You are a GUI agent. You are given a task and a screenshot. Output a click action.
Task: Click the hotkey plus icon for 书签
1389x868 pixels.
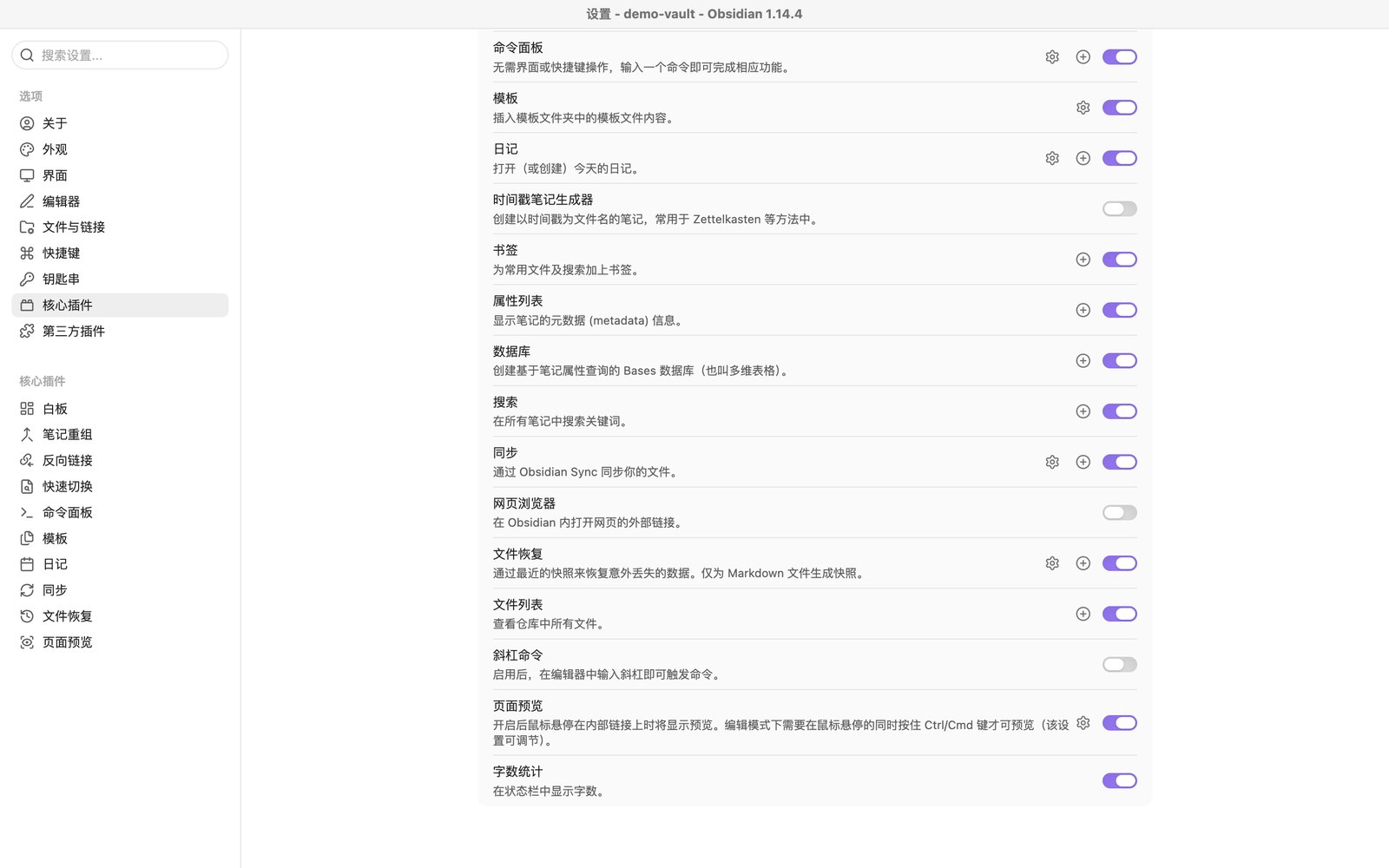pos(1083,260)
